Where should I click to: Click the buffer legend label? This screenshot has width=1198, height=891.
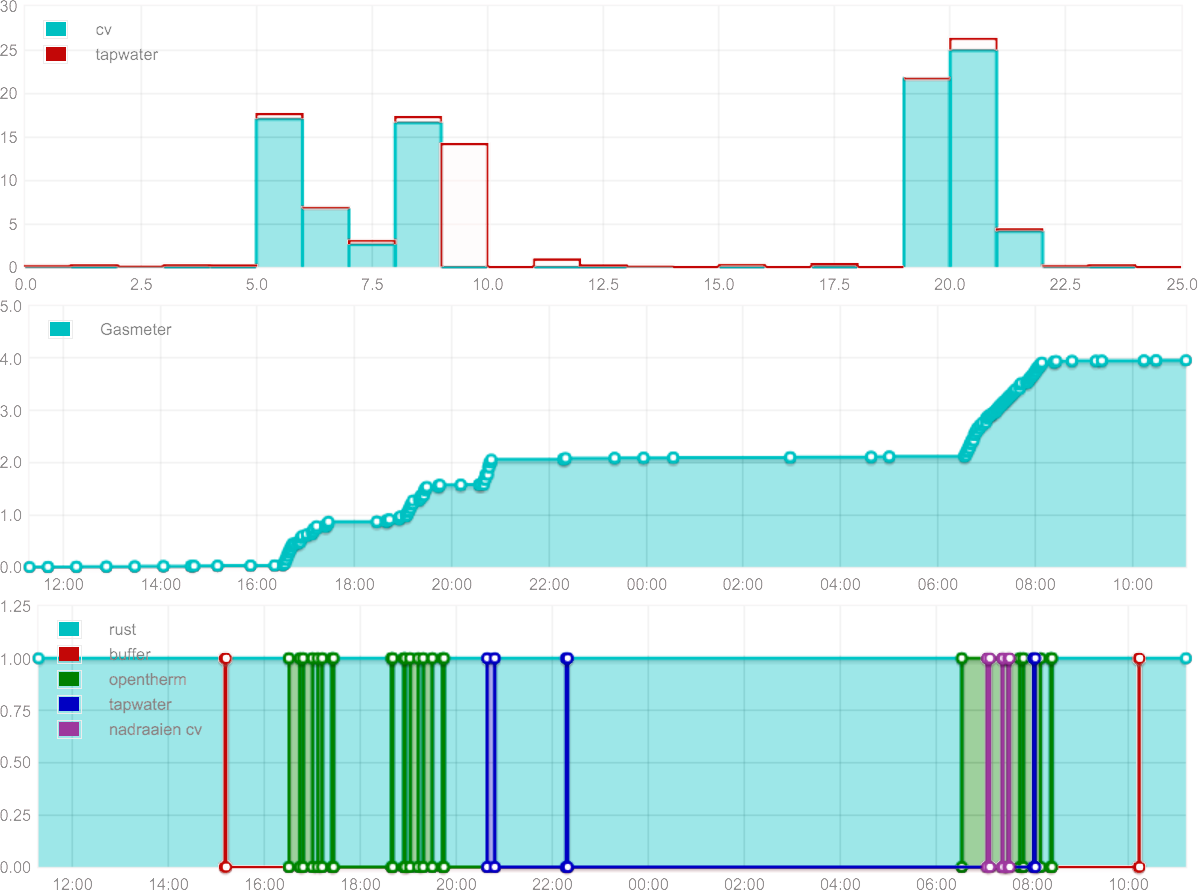click(x=129, y=655)
